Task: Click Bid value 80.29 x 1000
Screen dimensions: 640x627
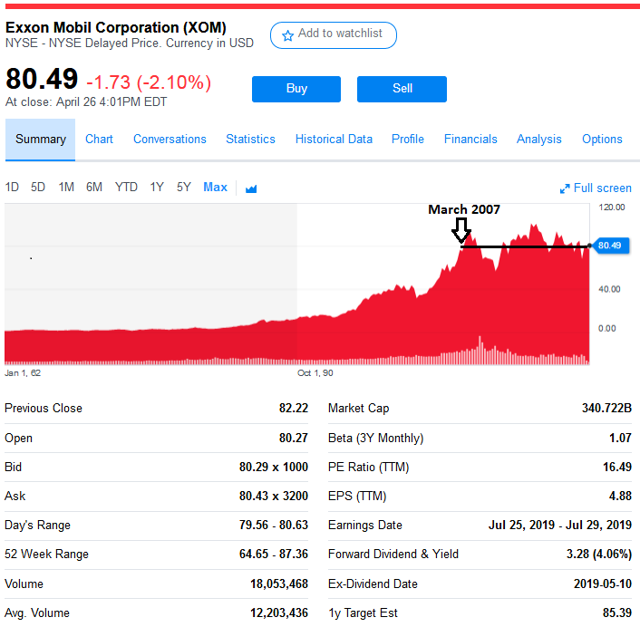Action: pos(273,467)
